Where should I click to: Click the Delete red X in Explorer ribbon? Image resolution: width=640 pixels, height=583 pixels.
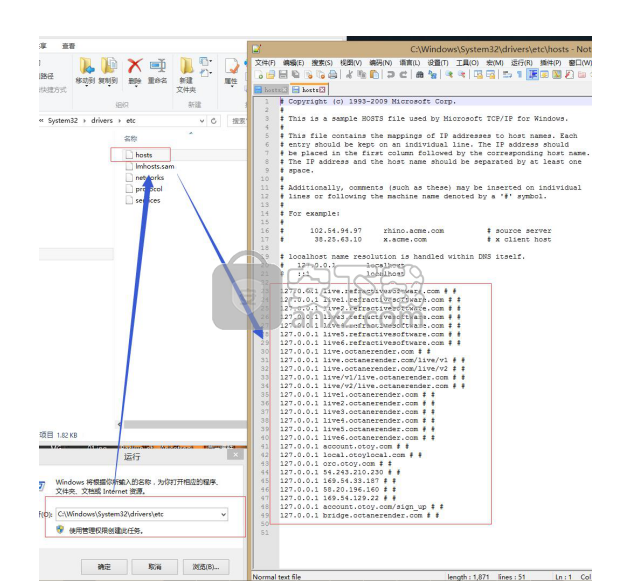click(135, 66)
